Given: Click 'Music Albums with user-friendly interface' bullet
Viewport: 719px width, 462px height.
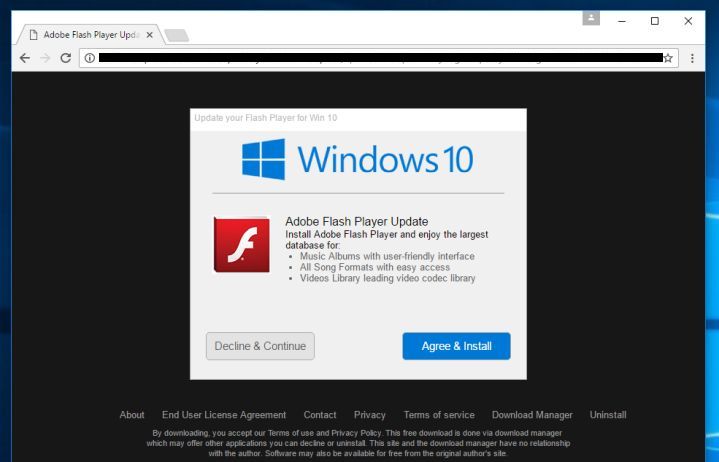Looking at the screenshot, I should click(387, 256).
